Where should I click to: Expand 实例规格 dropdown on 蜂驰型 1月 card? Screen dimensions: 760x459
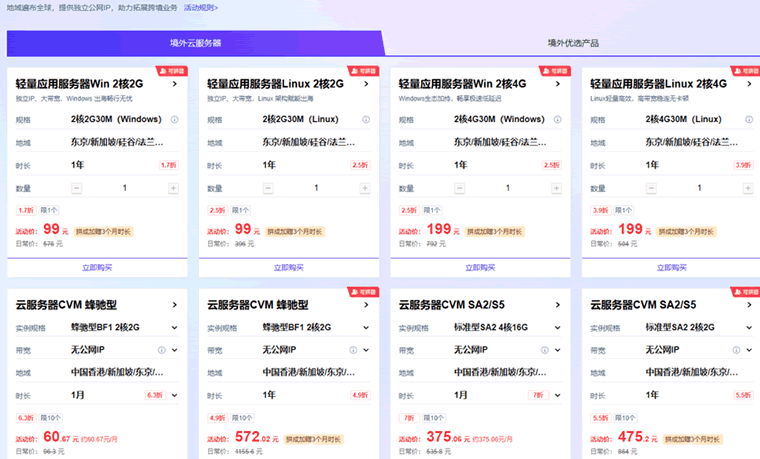[174, 328]
